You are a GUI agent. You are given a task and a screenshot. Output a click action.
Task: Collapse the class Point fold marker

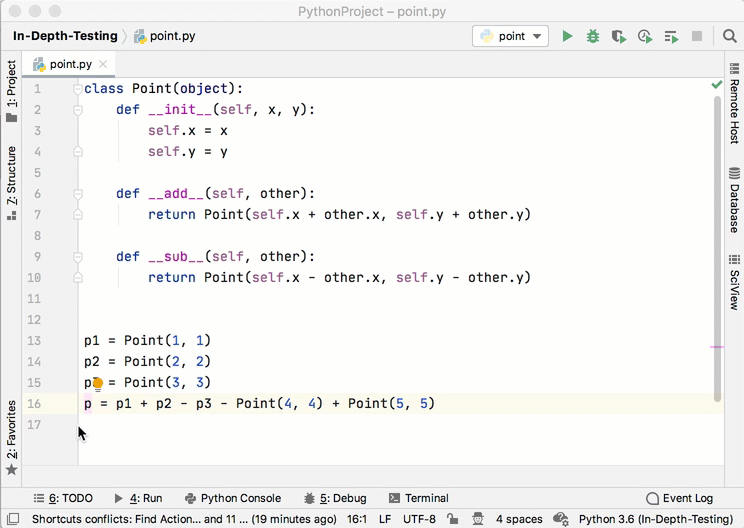click(78, 89)
